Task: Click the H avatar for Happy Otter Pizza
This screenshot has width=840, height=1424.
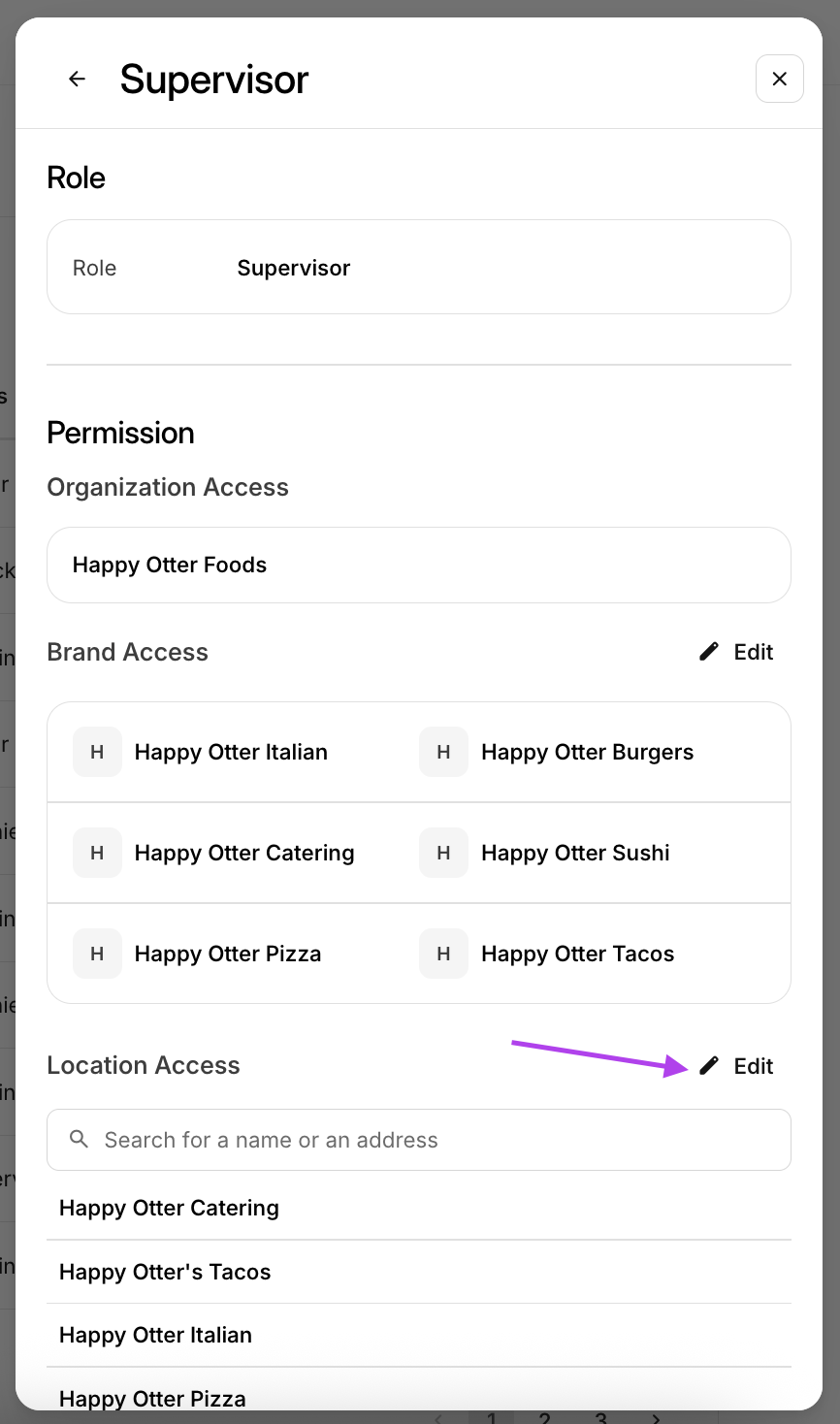Action: pos(97,954)
